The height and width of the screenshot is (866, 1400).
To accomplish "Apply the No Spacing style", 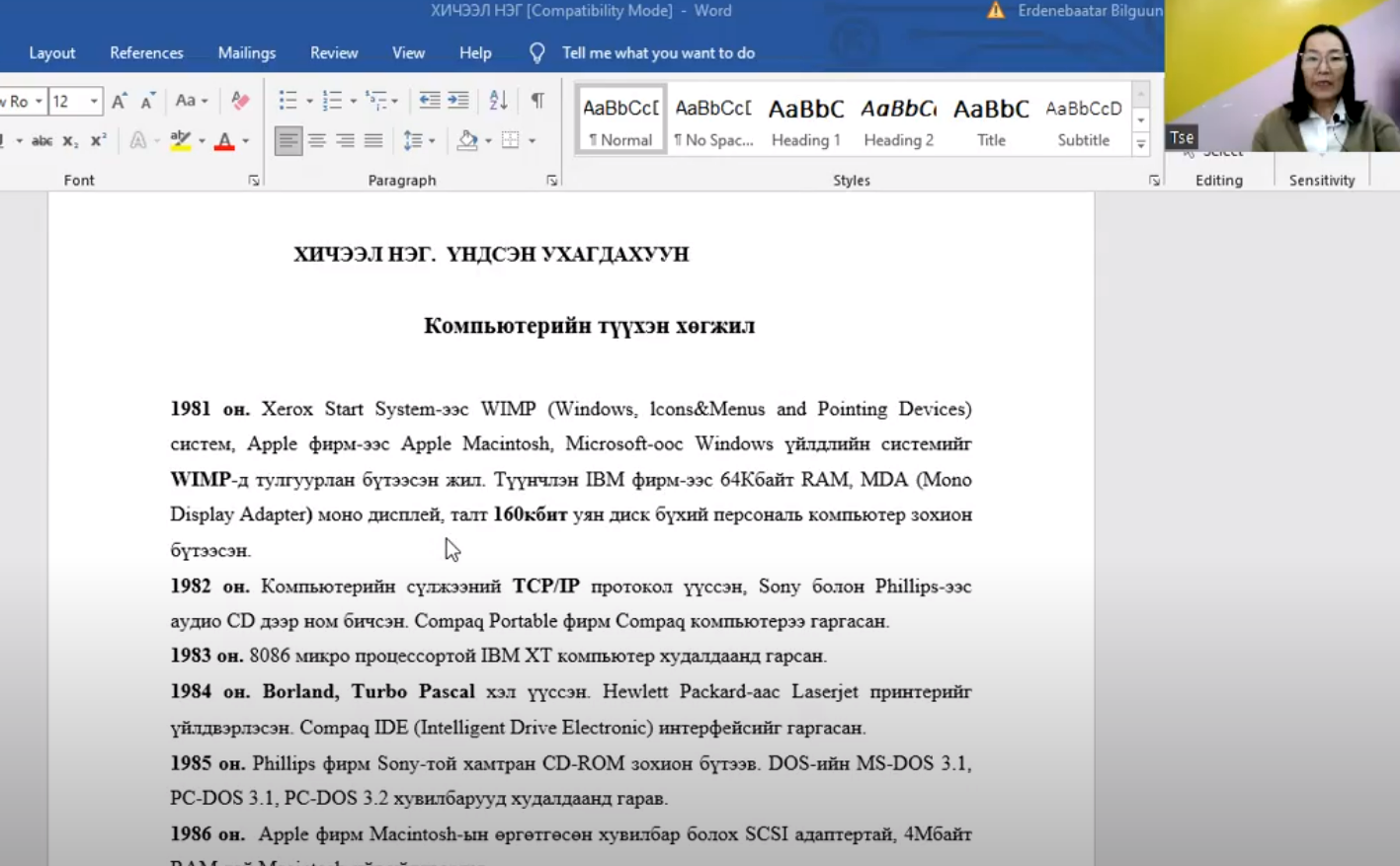I will [x=713, y=120].
